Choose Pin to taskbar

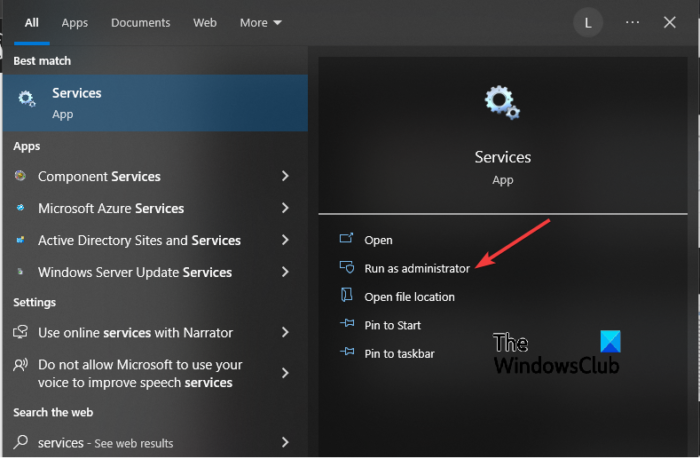399,354
